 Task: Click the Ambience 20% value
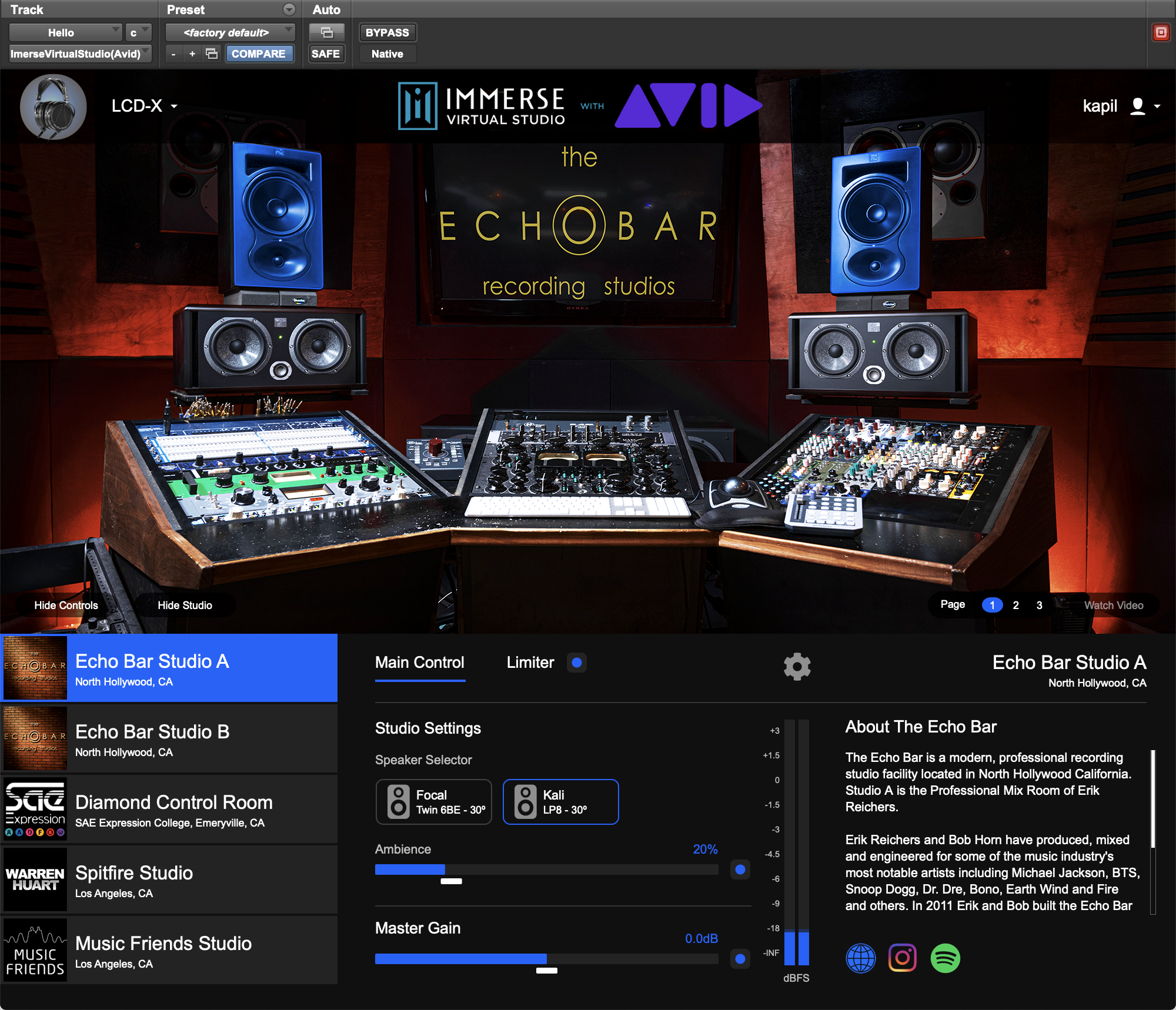(705, 850)
